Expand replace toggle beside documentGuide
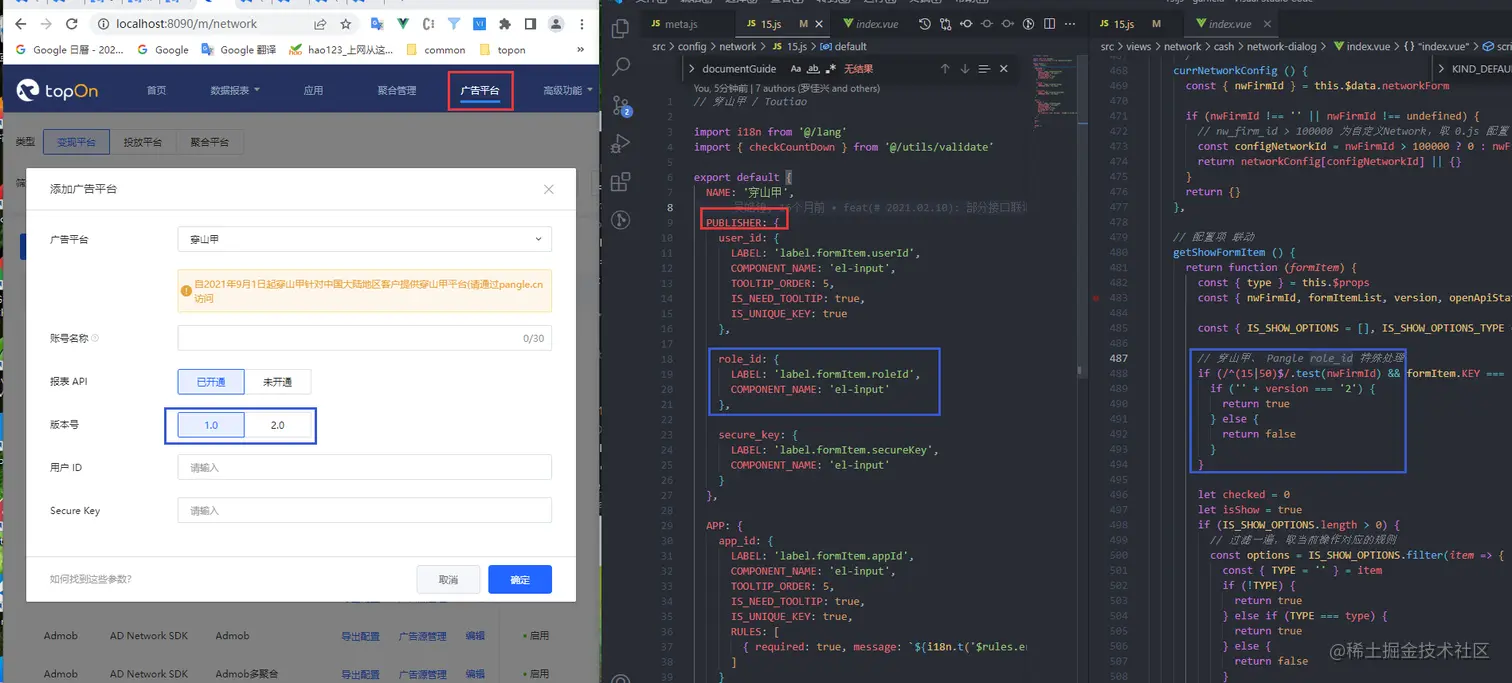The image size is (1512, 683). [691, 69]
